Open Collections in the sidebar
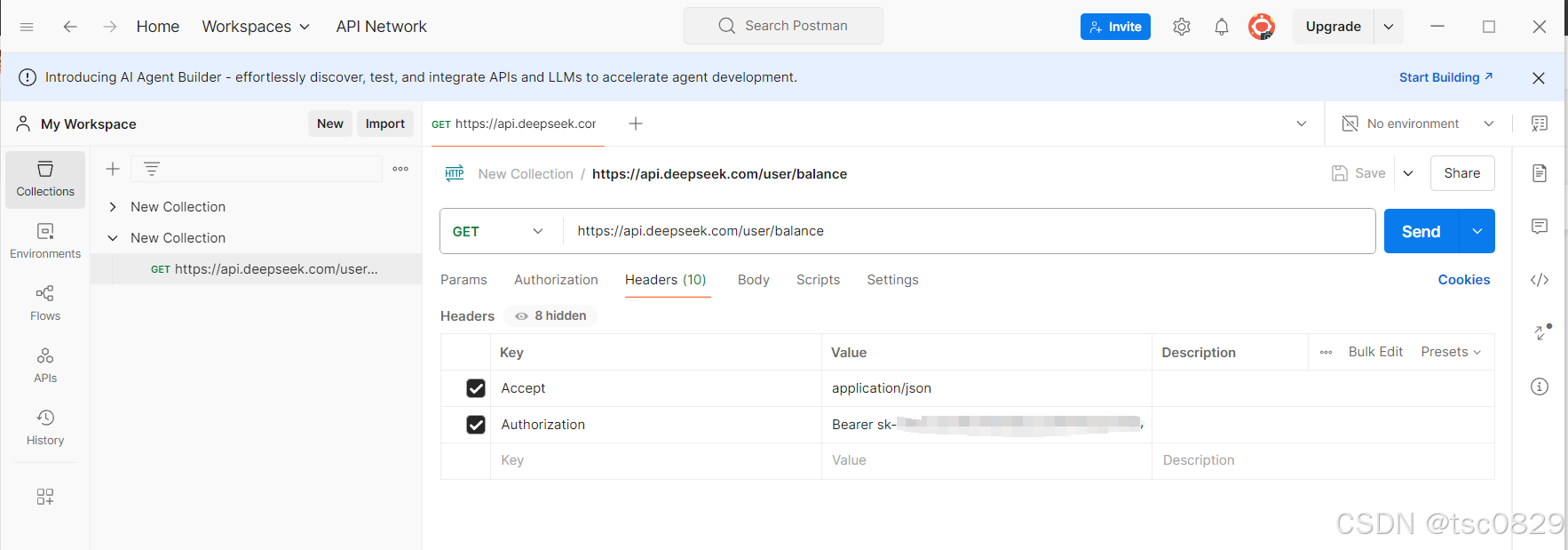 coord(45,179)
